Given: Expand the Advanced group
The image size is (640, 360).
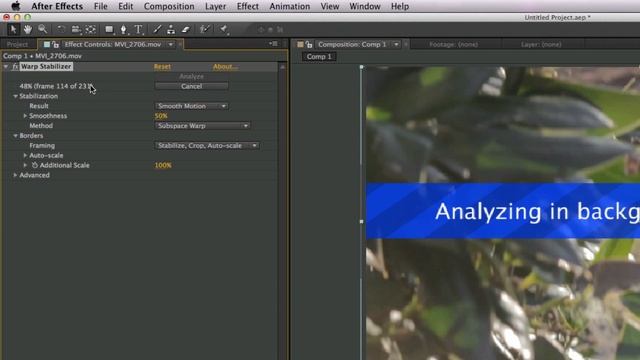Looking at the screenshot, I should click(x=15, y=175).
